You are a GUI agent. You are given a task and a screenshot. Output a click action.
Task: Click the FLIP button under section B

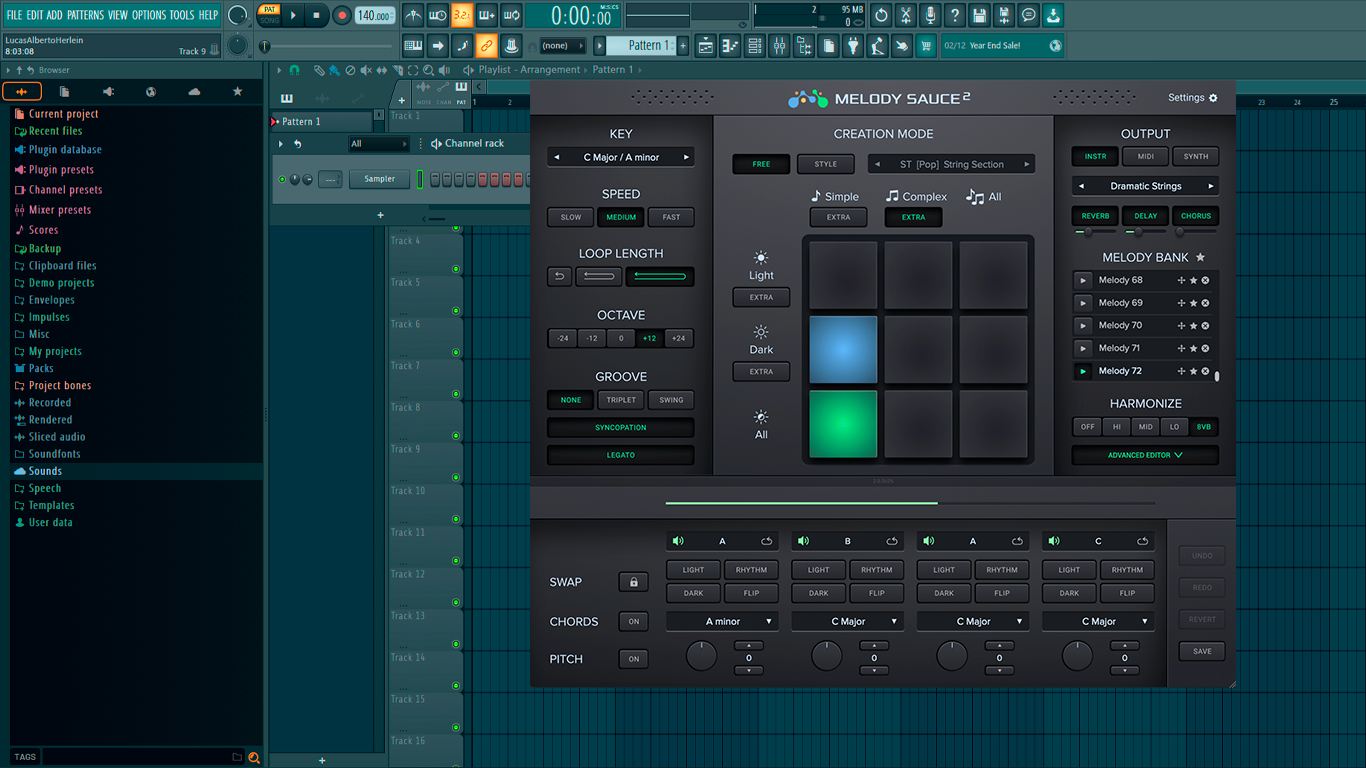877,593
